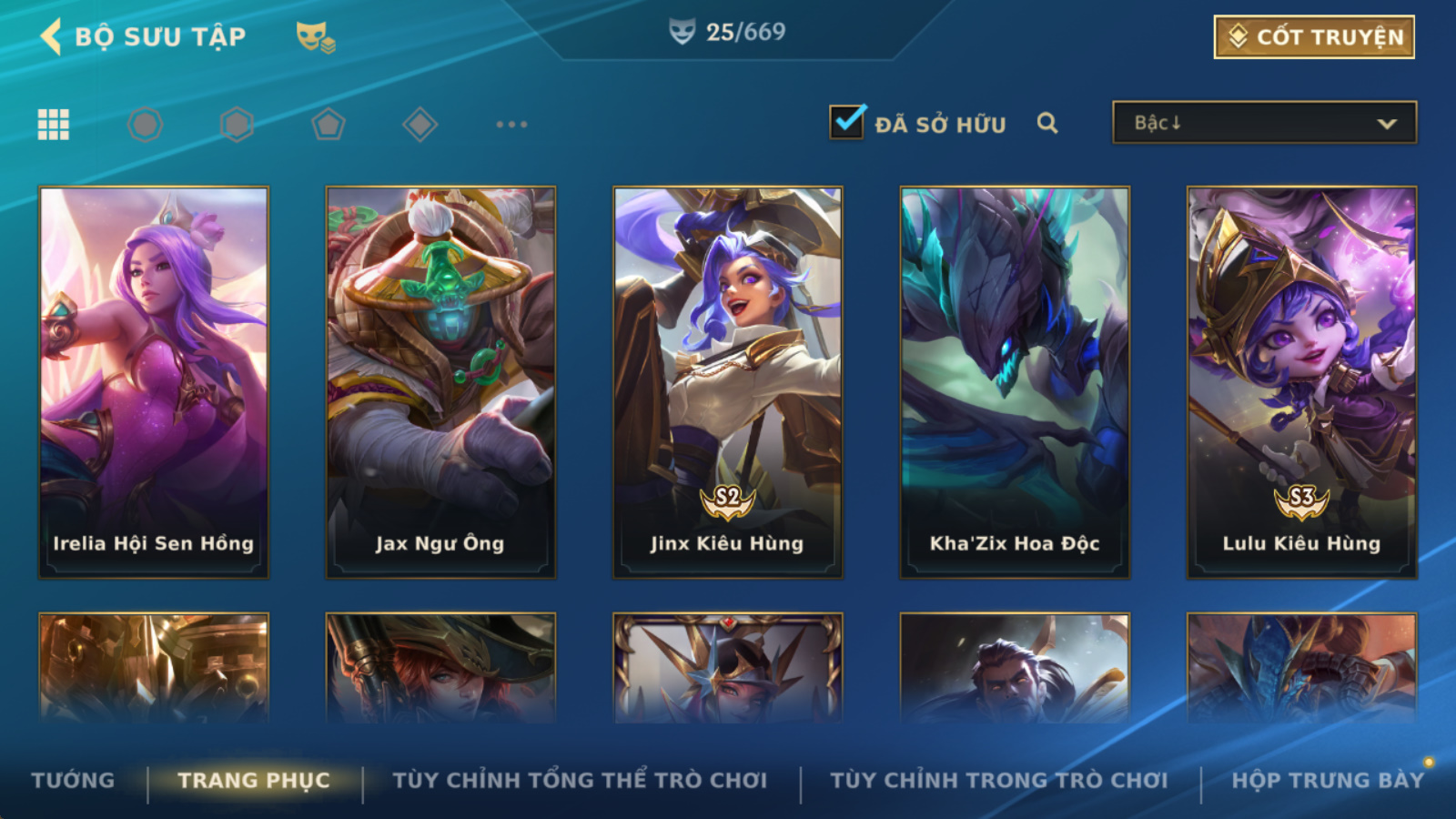This screenshot has height=819, width=1456.
Task: Open the Kha'Zix Hoa Độc skin card
Action: point(1015,382)
